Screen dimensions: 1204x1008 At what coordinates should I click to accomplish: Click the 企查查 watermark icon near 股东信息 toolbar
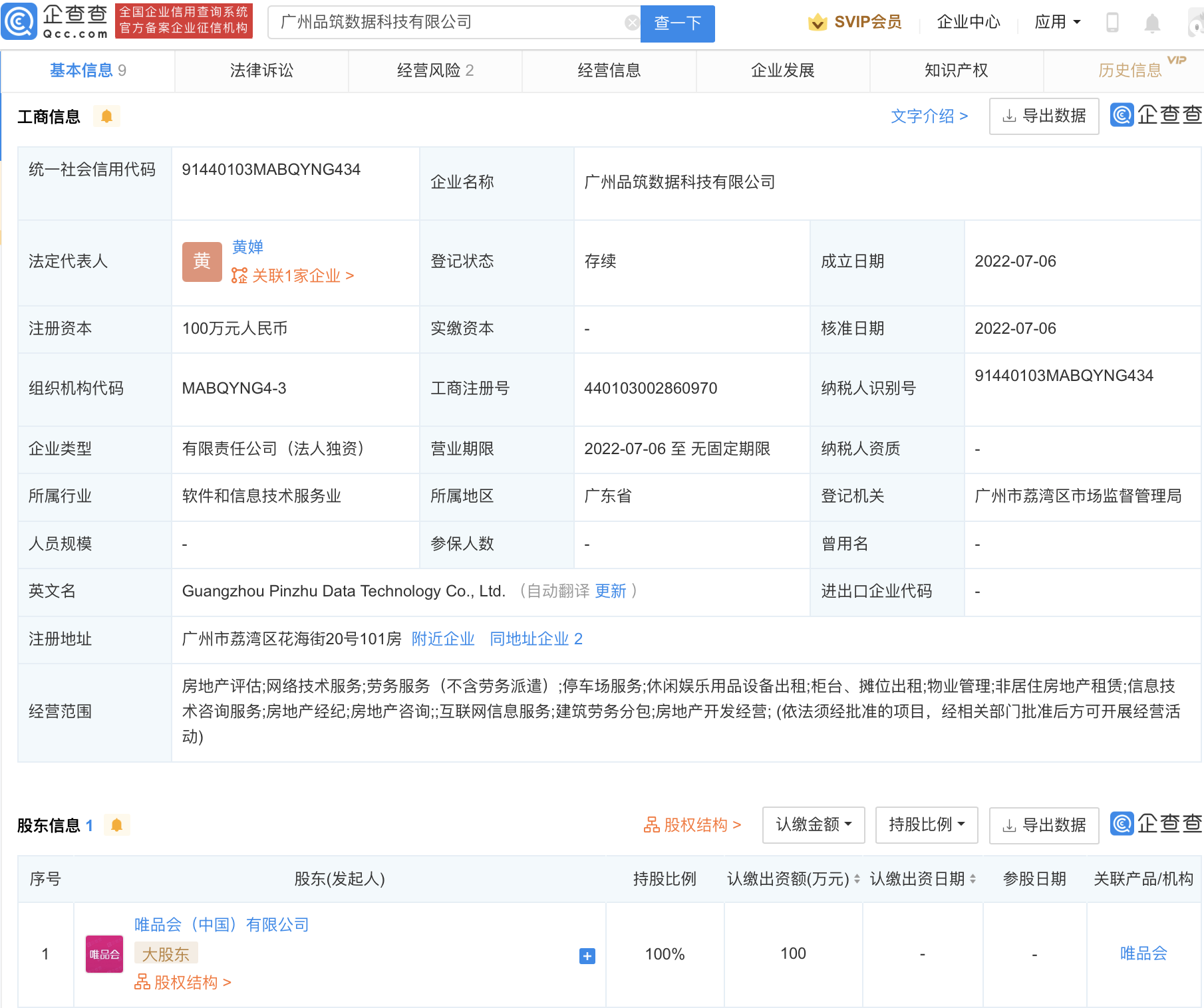tap(1121, 824)
